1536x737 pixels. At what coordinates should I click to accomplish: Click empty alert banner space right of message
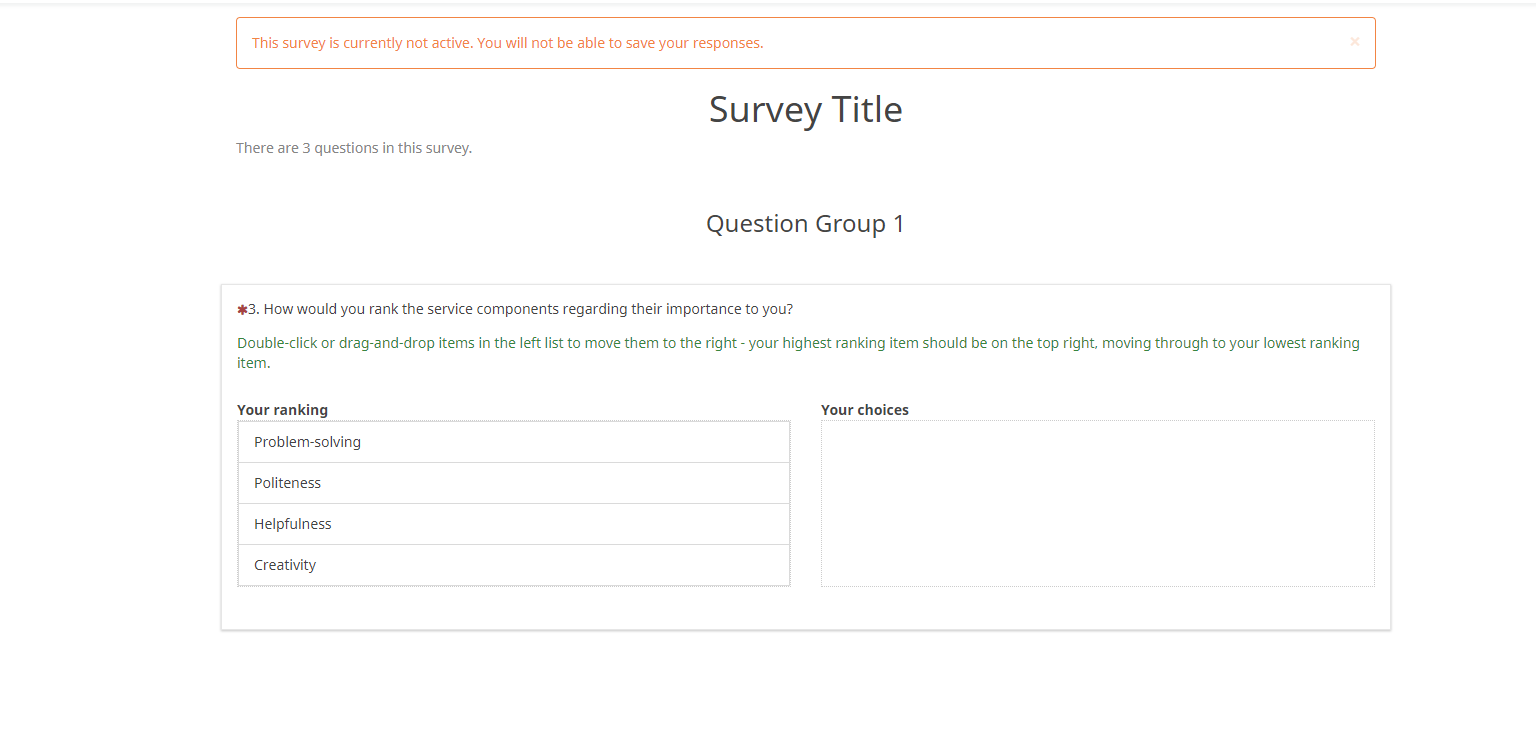[x=1050, y=43]
